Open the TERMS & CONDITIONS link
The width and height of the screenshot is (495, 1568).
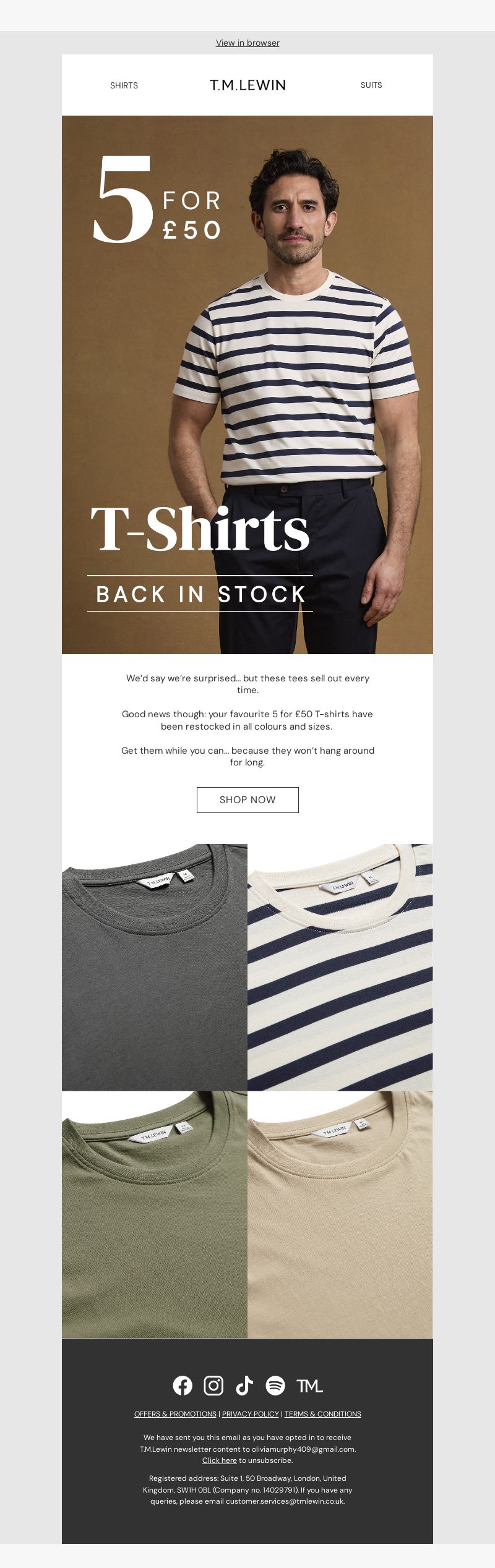[x=322, y=1413]
